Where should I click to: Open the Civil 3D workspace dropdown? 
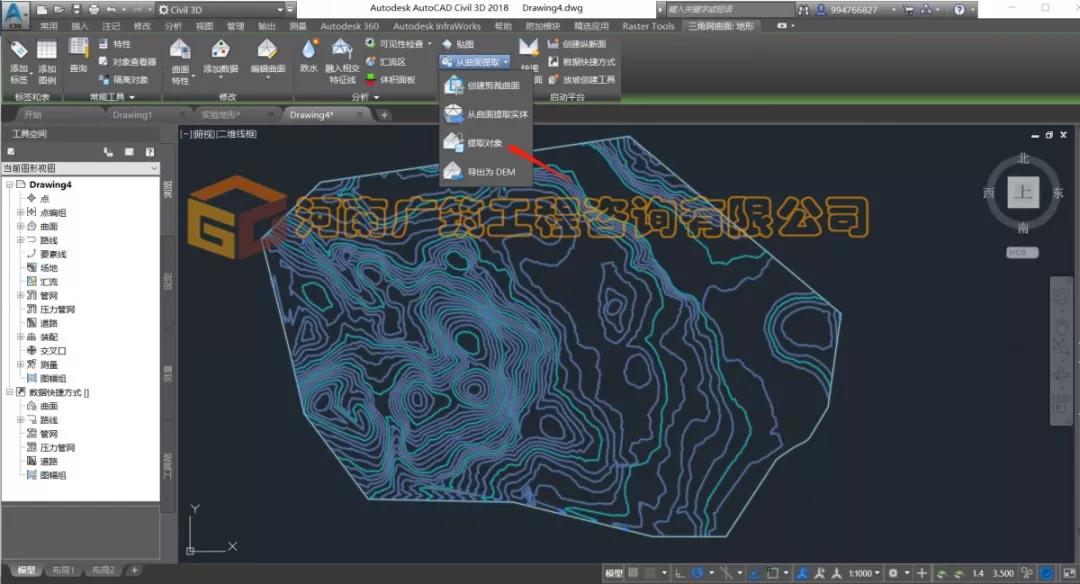point(220,10)
